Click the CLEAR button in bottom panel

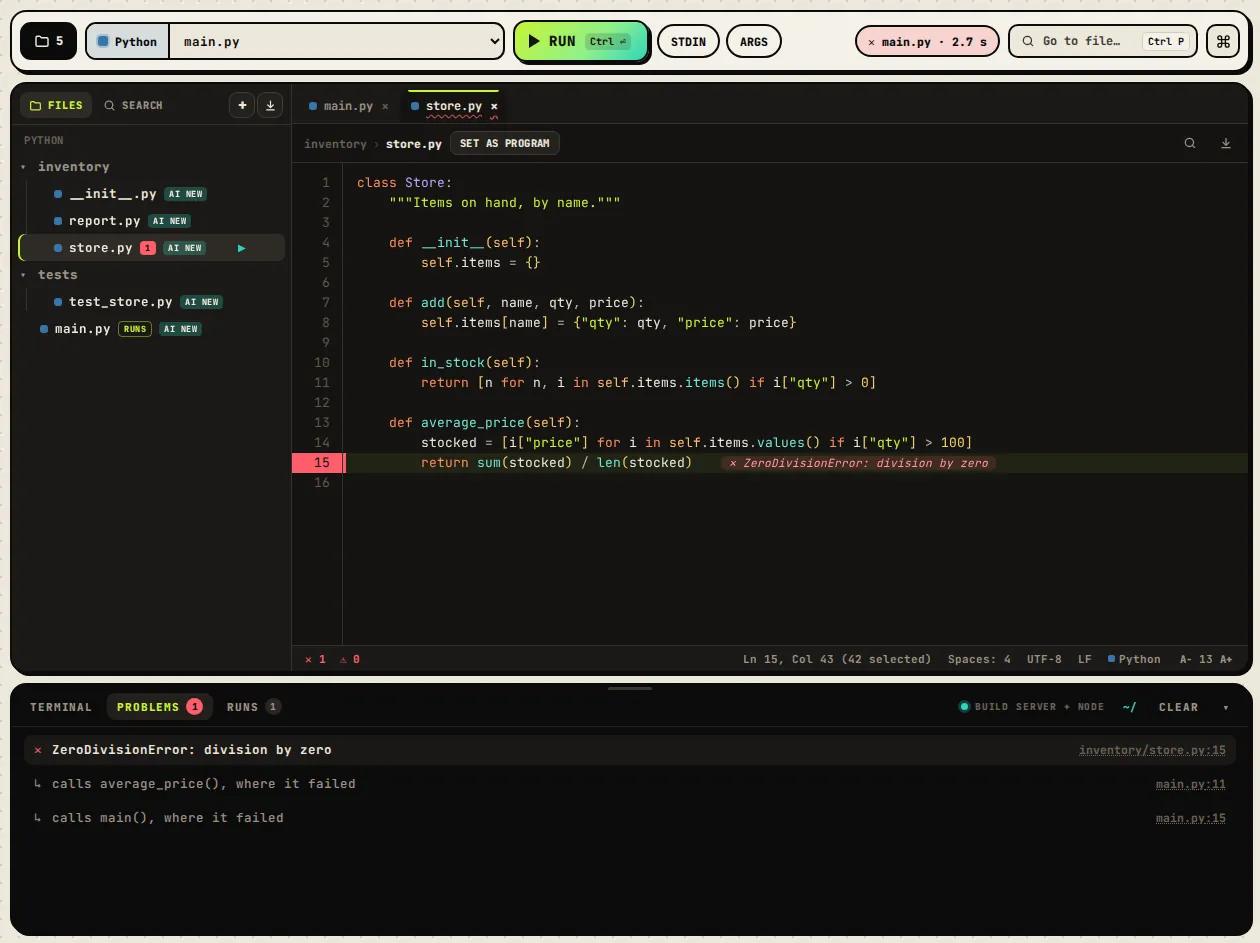(x=1178, y=707)
